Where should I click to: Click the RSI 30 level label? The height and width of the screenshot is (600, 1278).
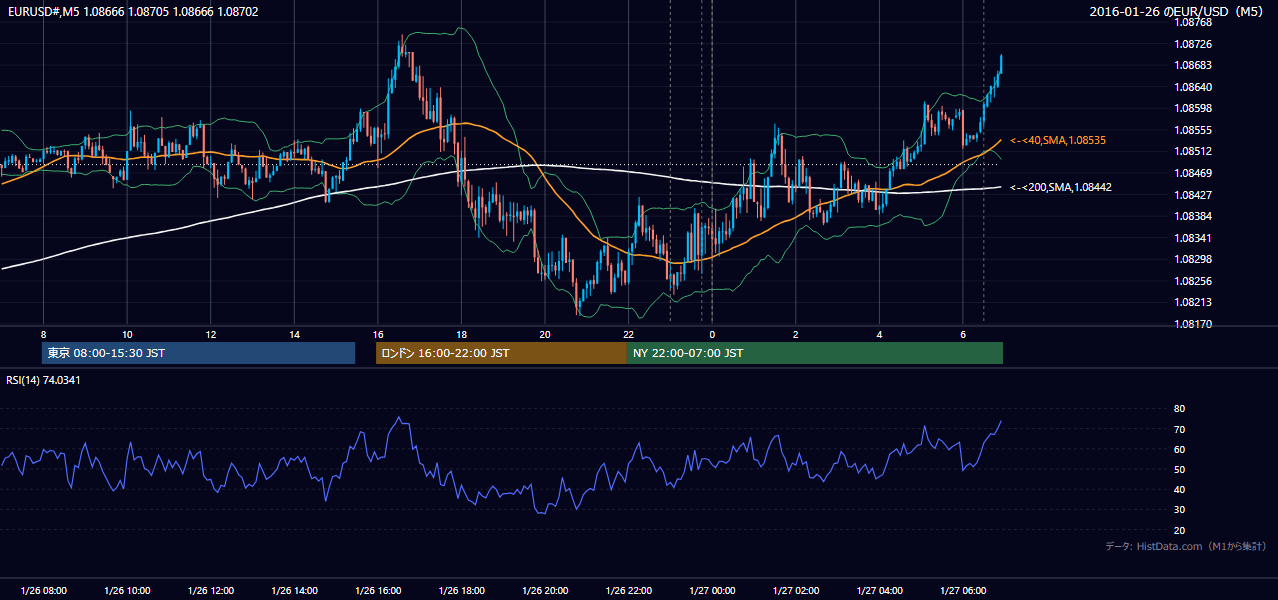1179,510
